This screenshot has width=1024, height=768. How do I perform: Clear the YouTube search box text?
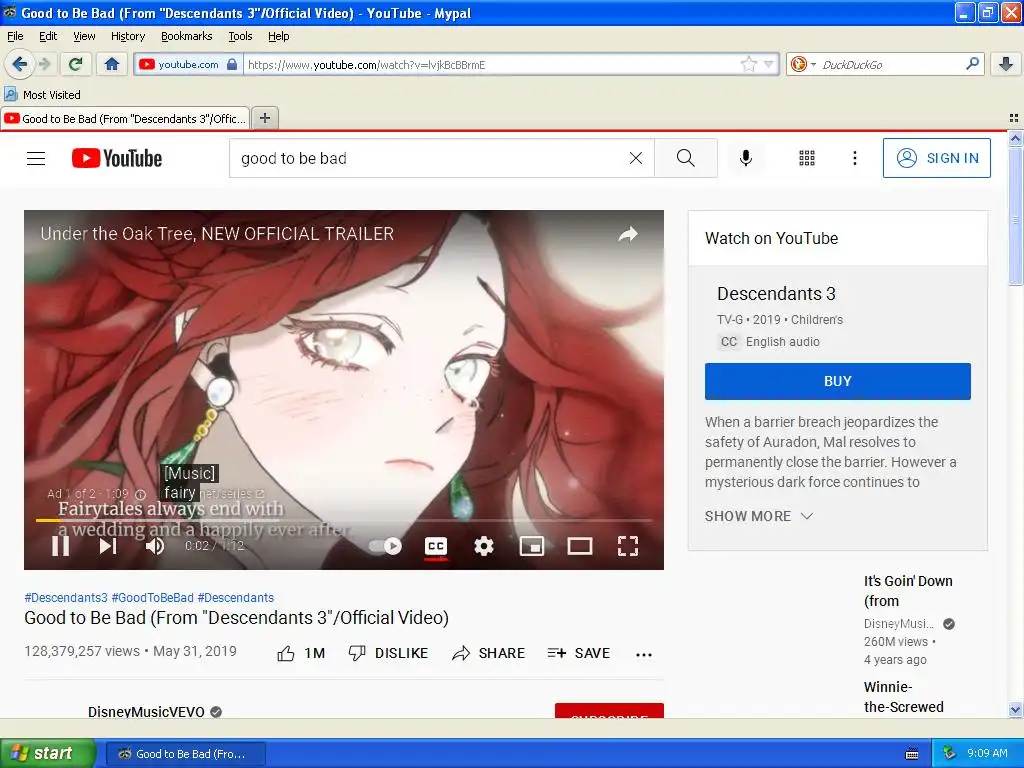(635, 158)
